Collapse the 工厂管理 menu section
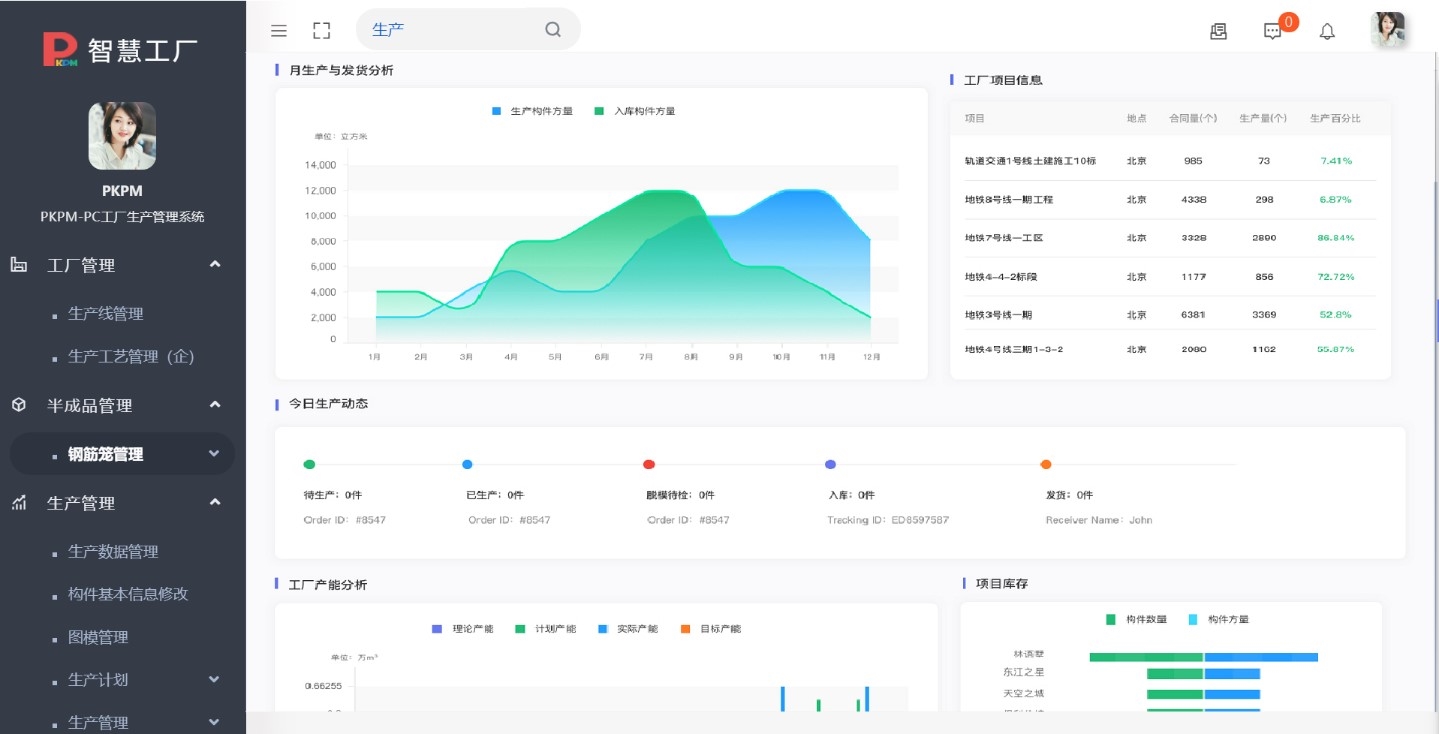Viewport: 1439px width, 734px height. (215, 265)
